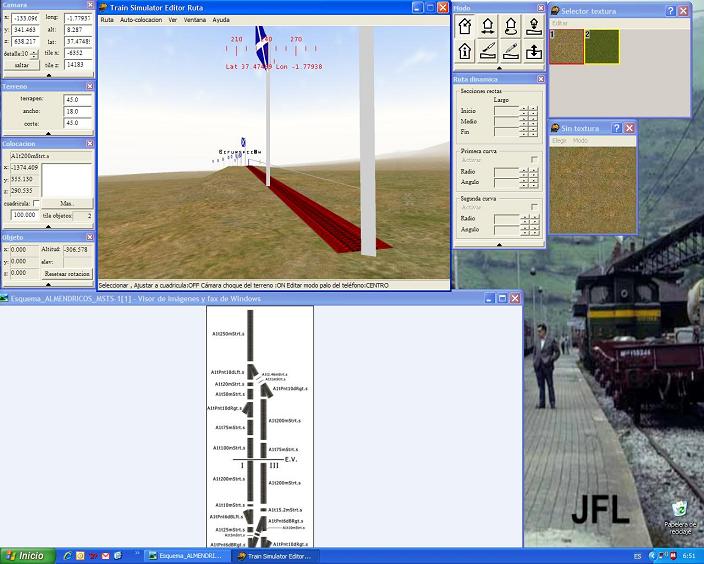Collapse the Modo panel with bottom arrow

pyautogui.click(x=499, y=67)
